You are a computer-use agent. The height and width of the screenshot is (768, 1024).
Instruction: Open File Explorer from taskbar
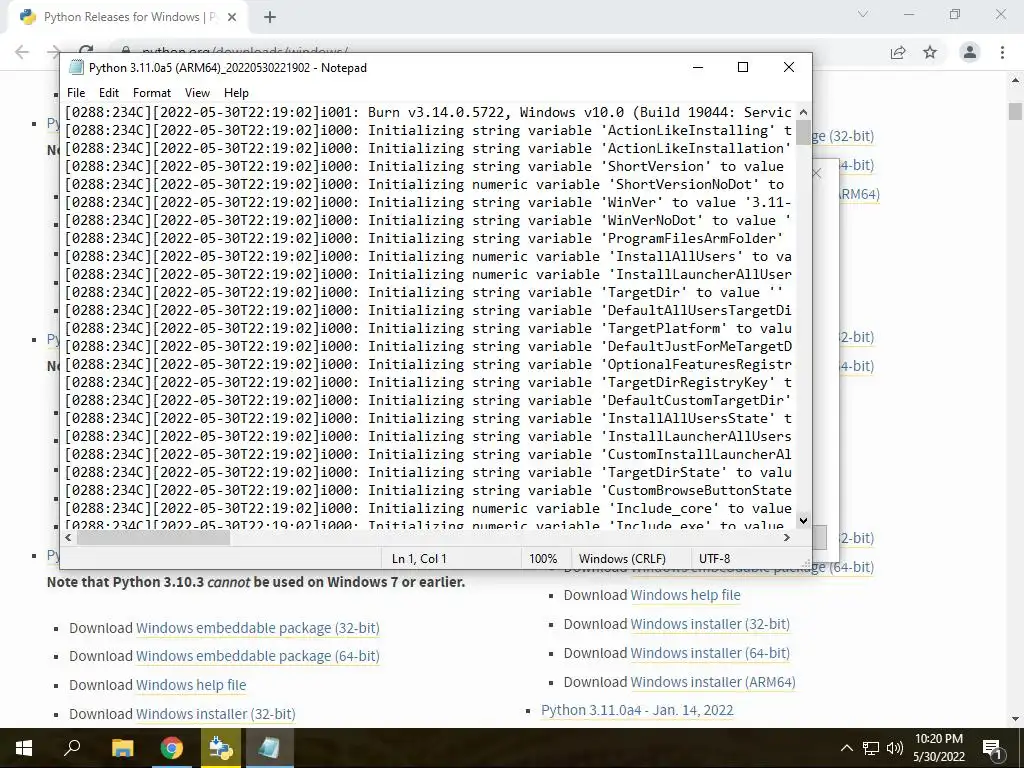122,748
